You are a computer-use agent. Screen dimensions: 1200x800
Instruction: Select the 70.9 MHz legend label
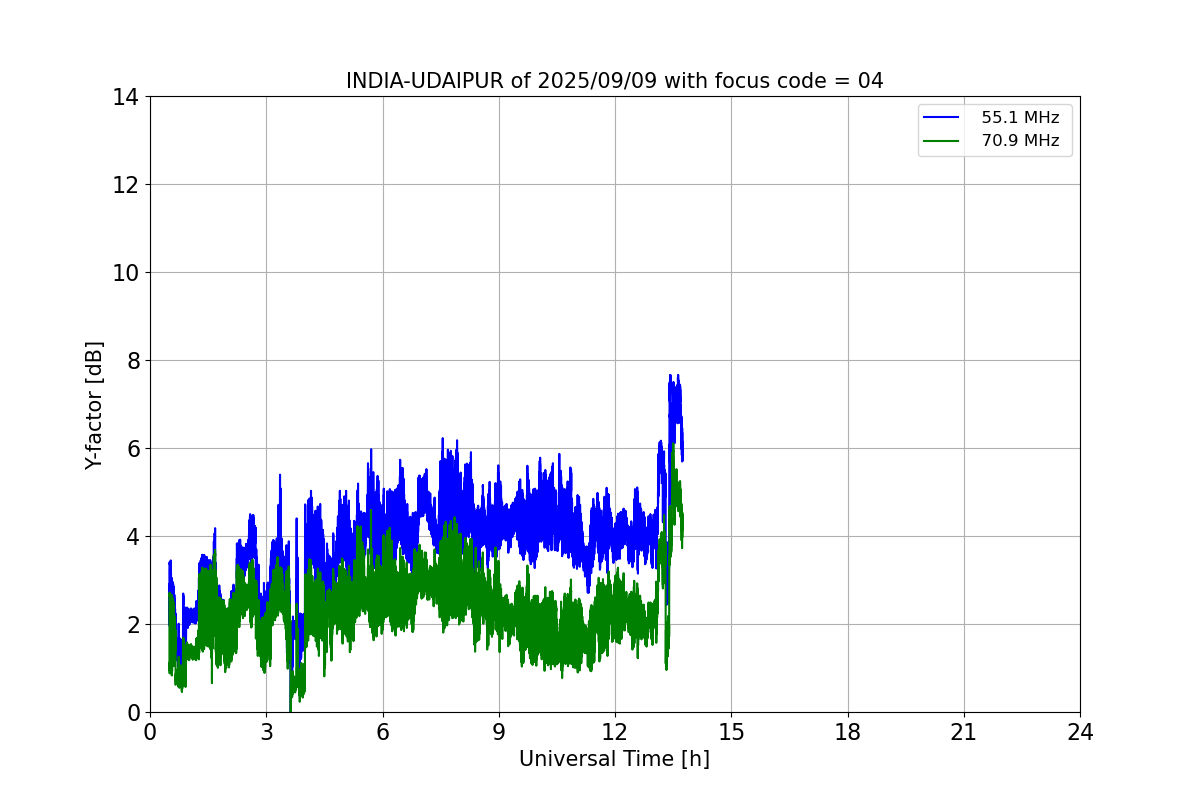(1019, 141)
